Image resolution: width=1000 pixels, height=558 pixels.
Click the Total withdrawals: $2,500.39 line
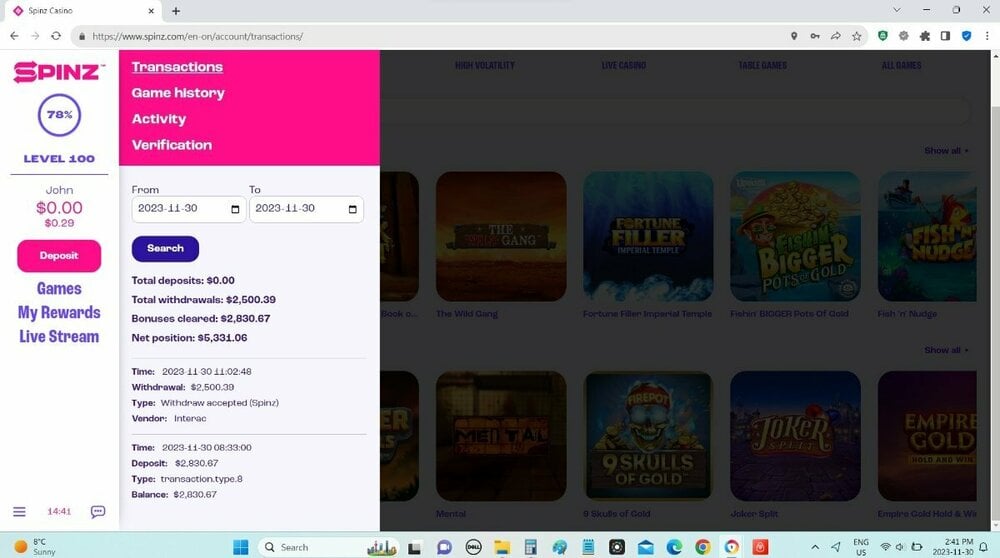click(x=203, y=300)
